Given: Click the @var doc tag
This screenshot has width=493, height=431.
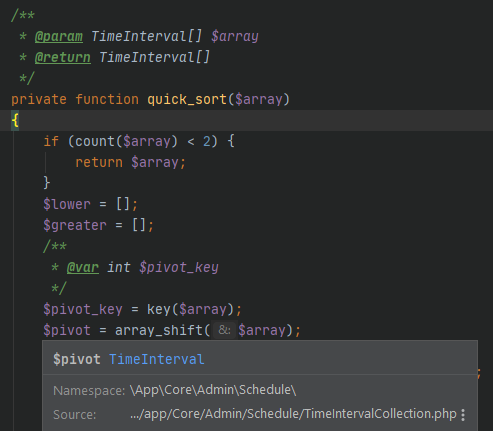Looking at the screenshot, I should (83, 267).
